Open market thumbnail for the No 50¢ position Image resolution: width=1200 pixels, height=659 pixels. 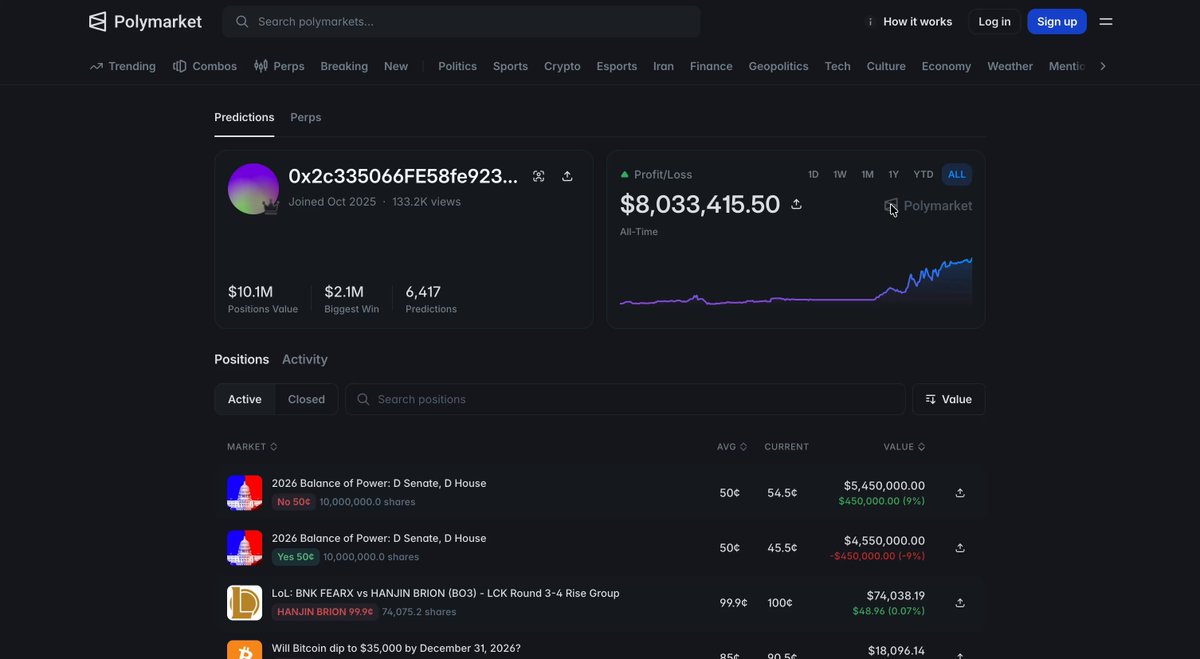245,493
